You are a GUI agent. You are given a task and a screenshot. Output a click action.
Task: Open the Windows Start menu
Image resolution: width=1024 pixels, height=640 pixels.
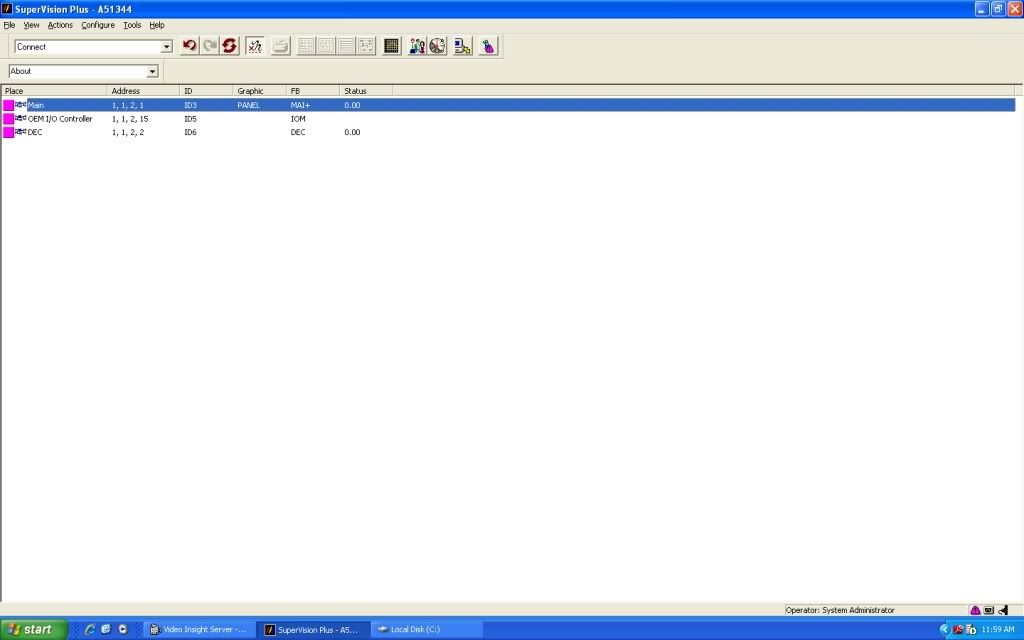[x=33, y=629]
